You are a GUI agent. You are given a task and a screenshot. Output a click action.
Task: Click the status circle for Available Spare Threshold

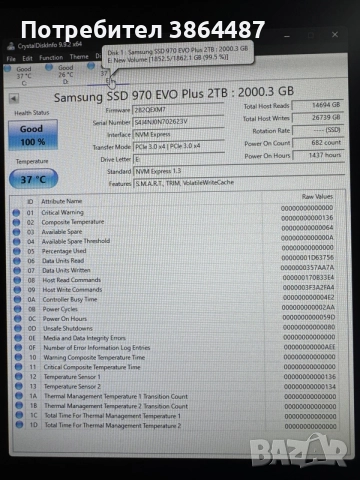click(x=16, y=241)
